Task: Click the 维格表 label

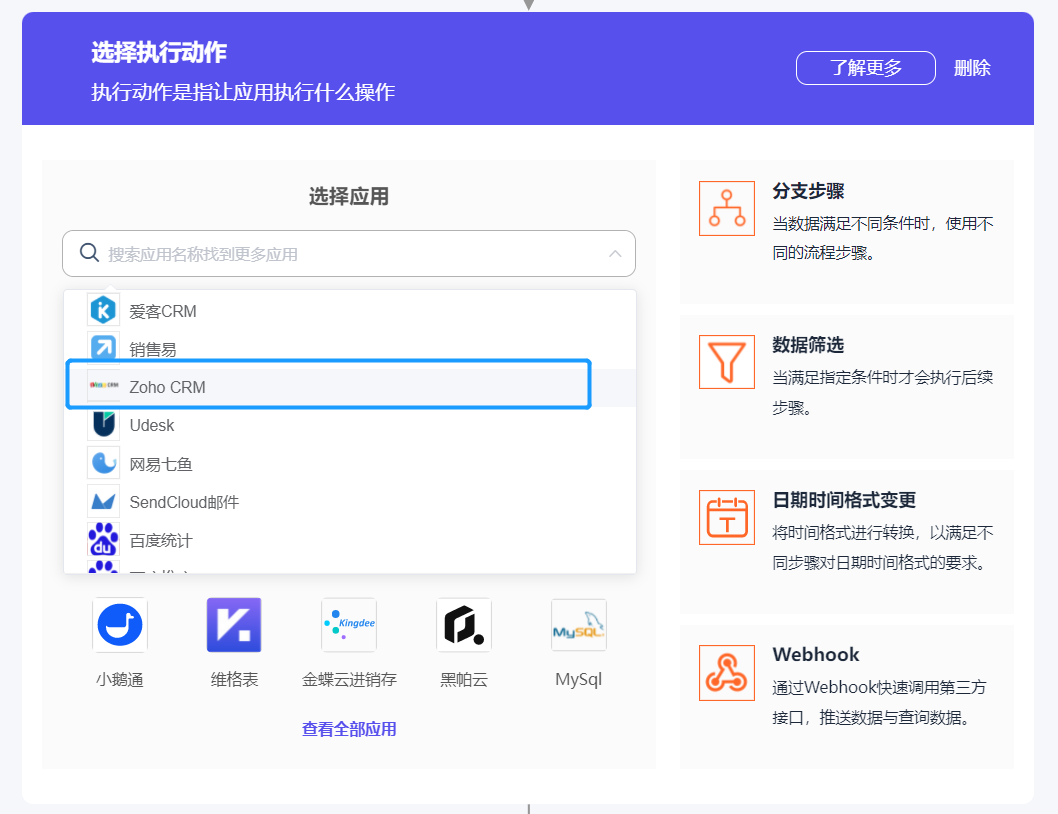Action: click(x=234, y=679)
